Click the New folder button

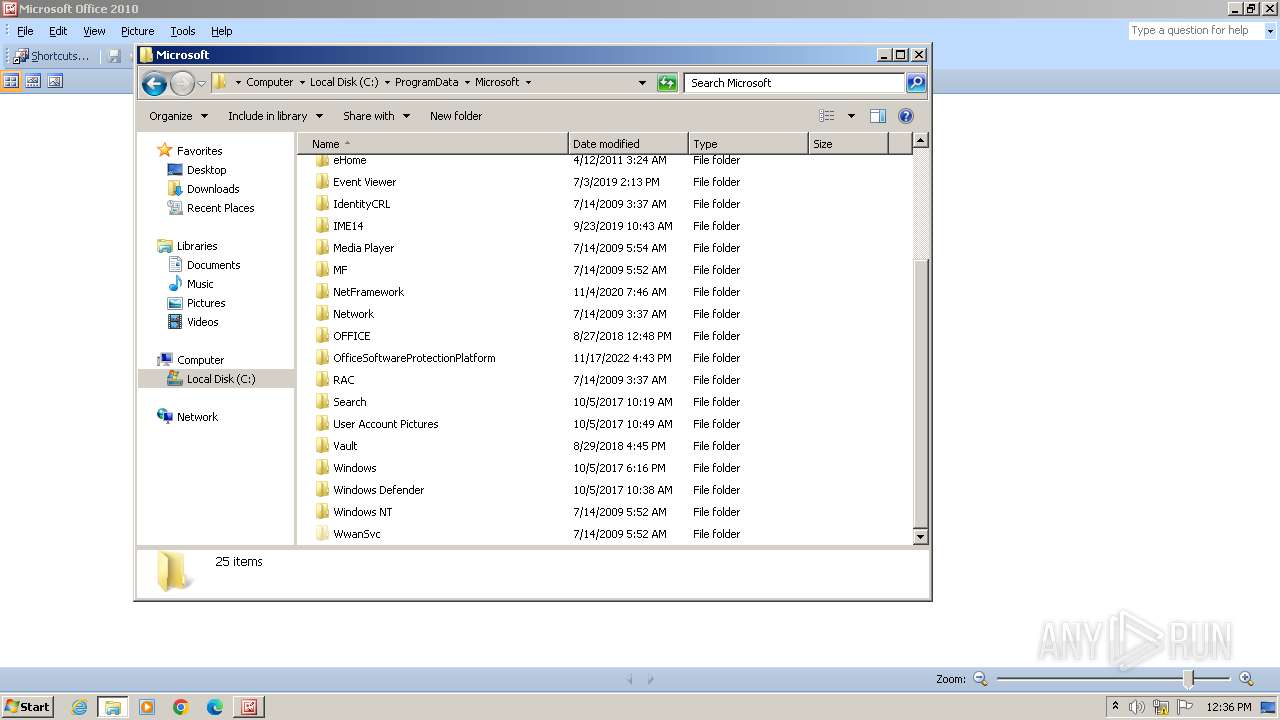click(456, 116)
